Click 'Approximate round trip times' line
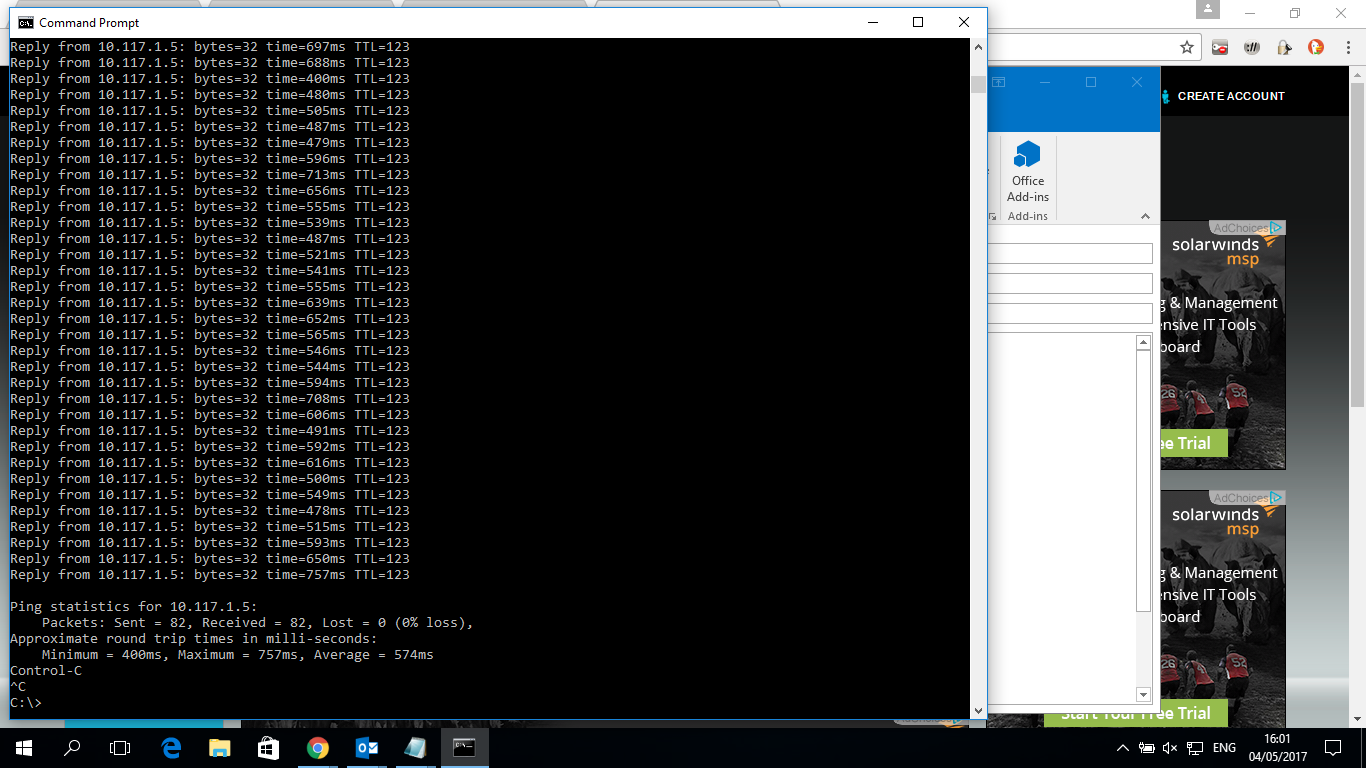 pyautogui.click(x=194, y=639)
